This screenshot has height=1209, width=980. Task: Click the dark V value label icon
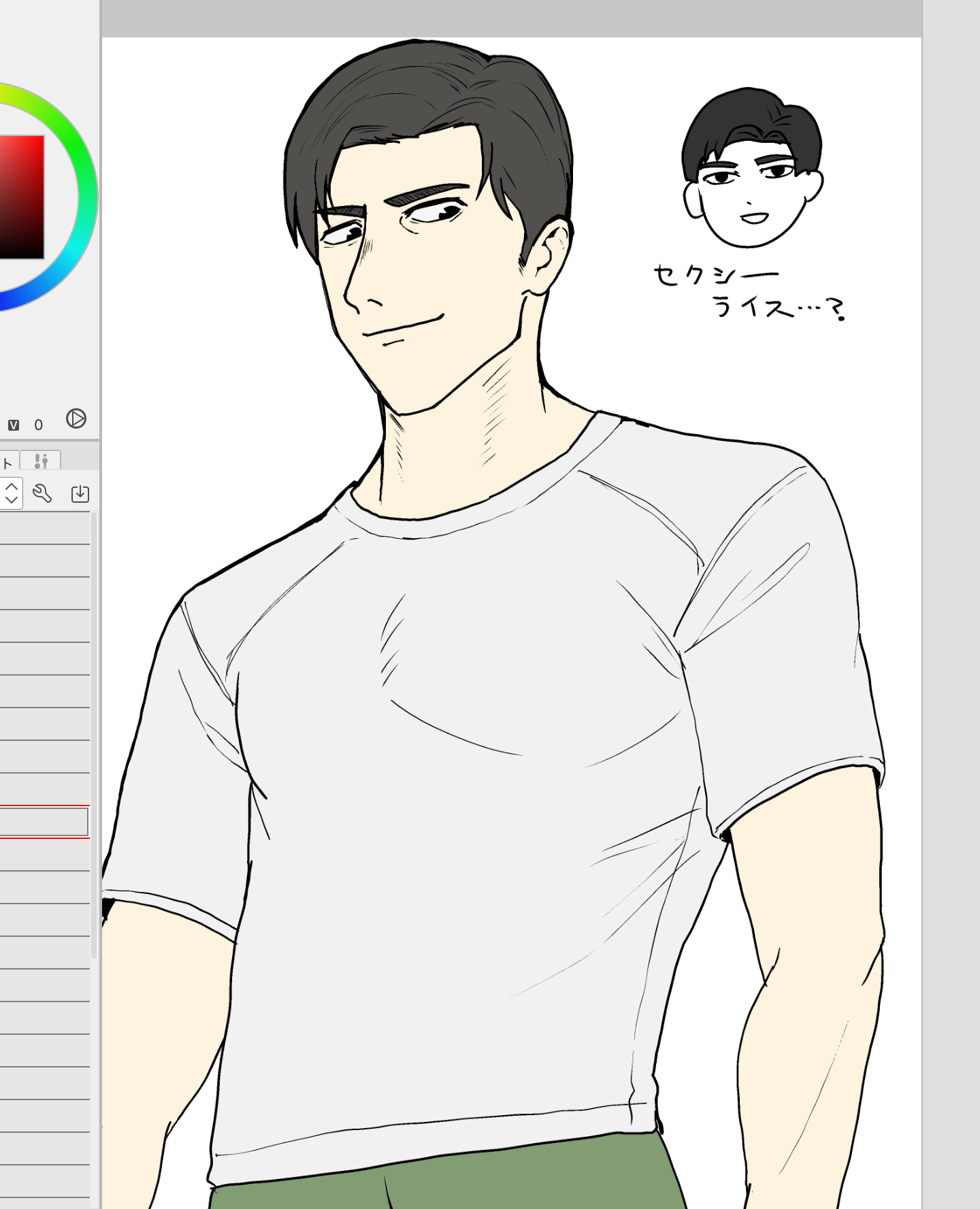point(14,425)
